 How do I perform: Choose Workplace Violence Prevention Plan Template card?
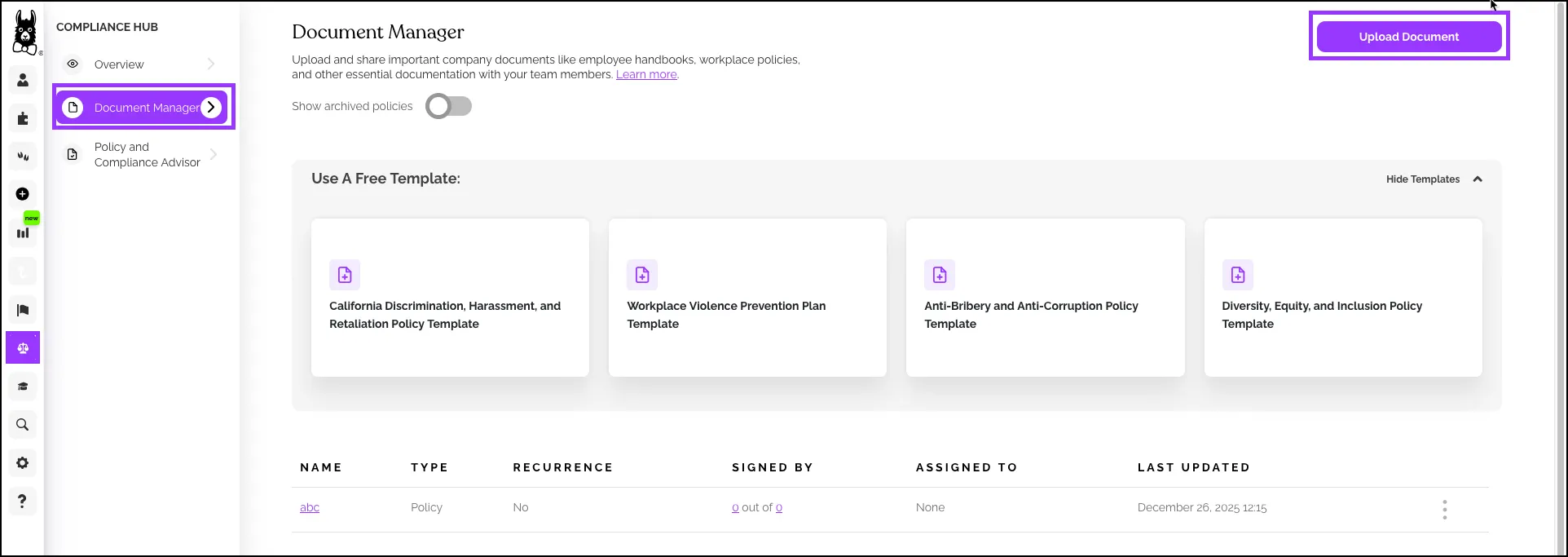click(x=747, y=298)
